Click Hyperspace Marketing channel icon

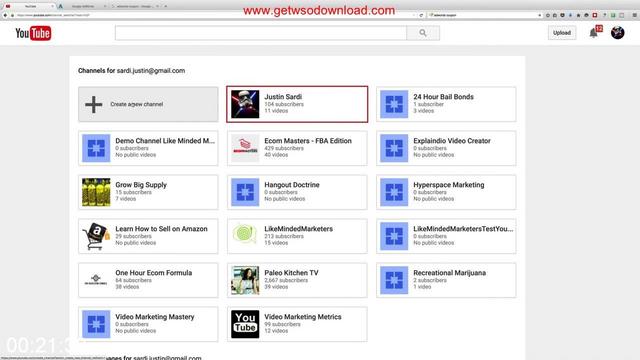tap(394, 192)
